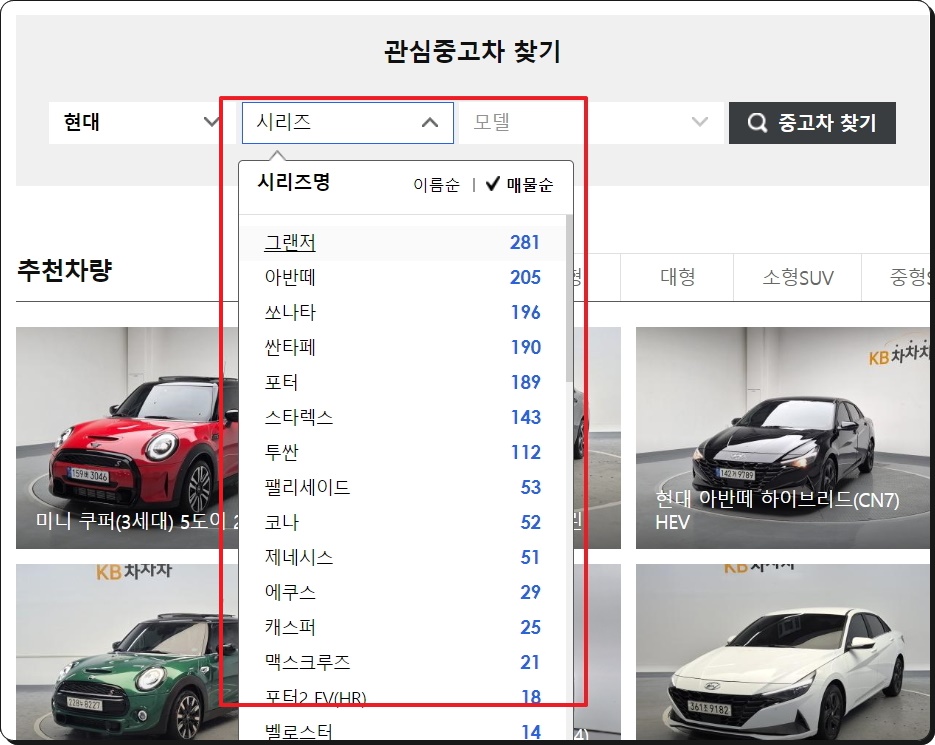Screen dimensions: 935x745
Task: Open the 모델 dropdown
Action: pyautogui.click(x=591, y=122)
